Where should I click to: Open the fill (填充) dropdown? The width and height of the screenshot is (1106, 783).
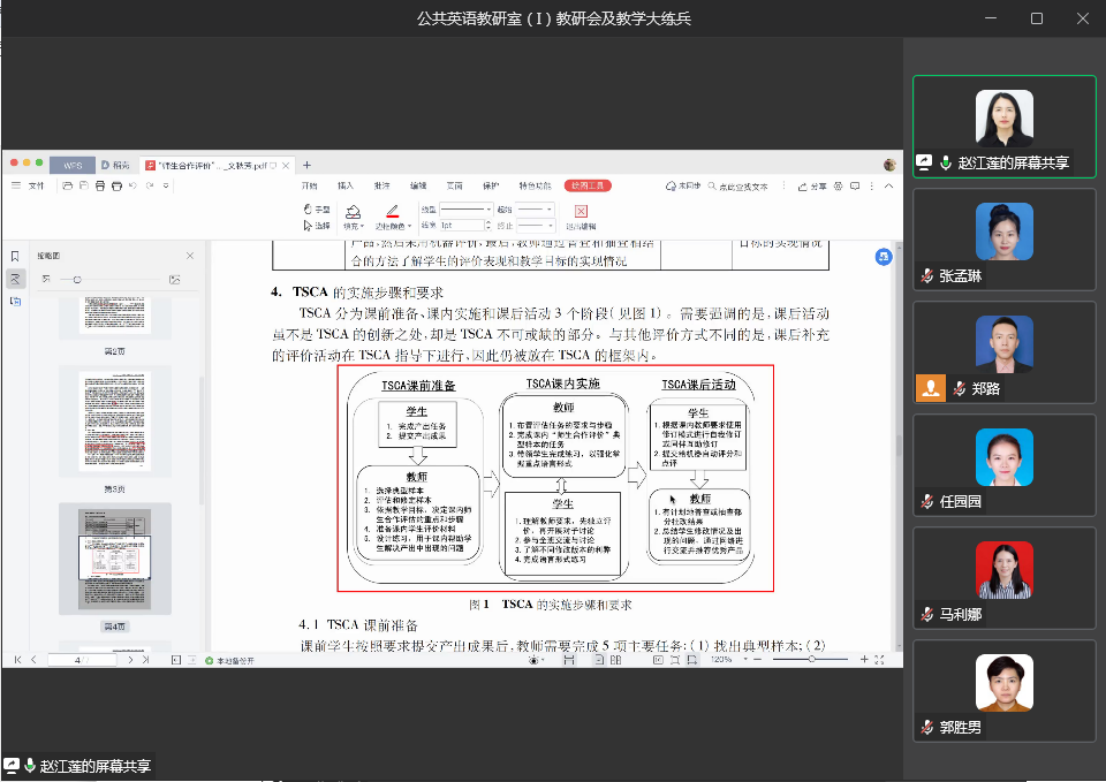353,226
